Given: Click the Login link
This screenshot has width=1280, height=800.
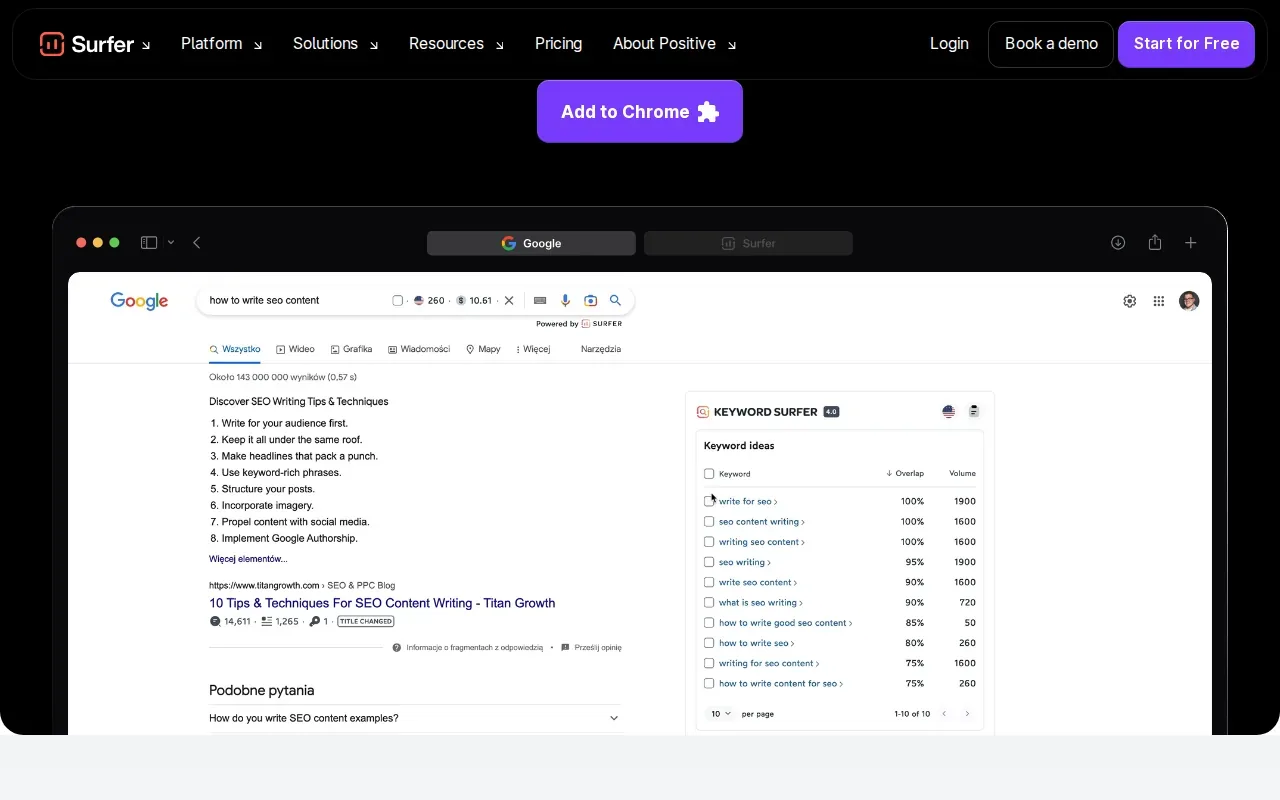Looking at the screenshot, I should 949,44.
